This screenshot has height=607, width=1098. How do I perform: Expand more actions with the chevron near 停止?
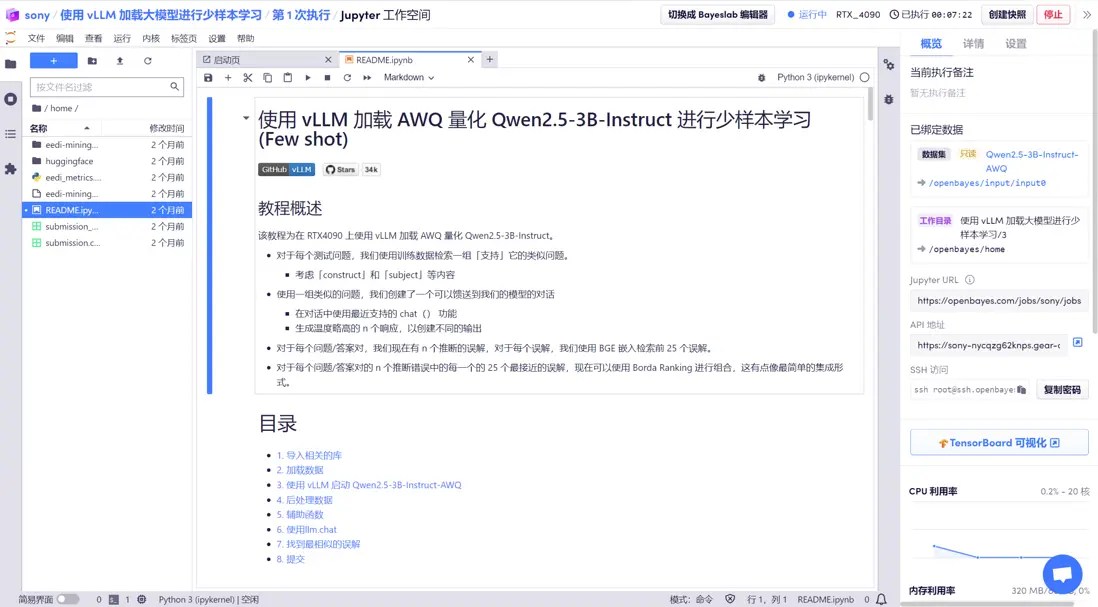click(x=1086, y=15)
